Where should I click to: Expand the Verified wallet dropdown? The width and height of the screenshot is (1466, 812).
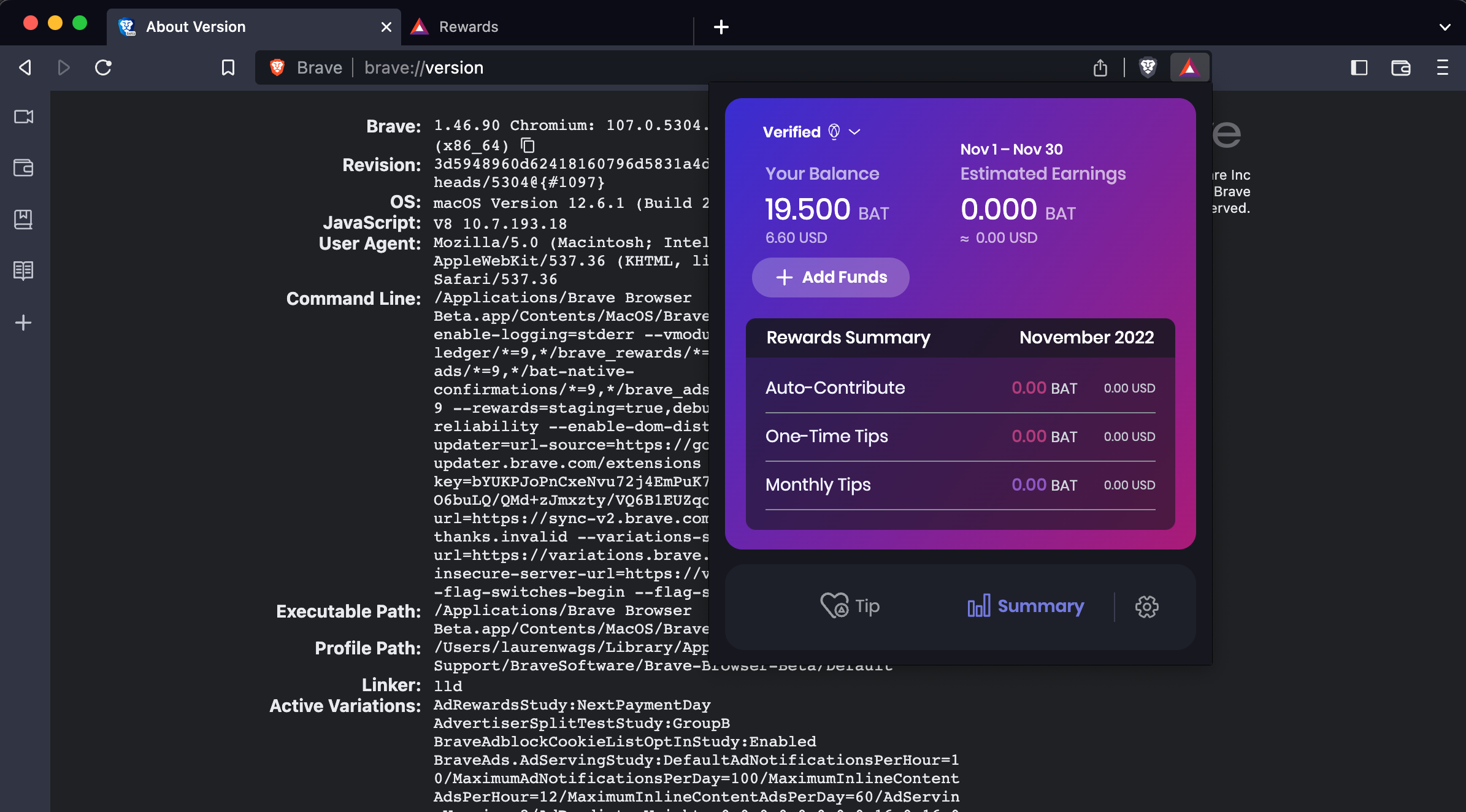855,131
